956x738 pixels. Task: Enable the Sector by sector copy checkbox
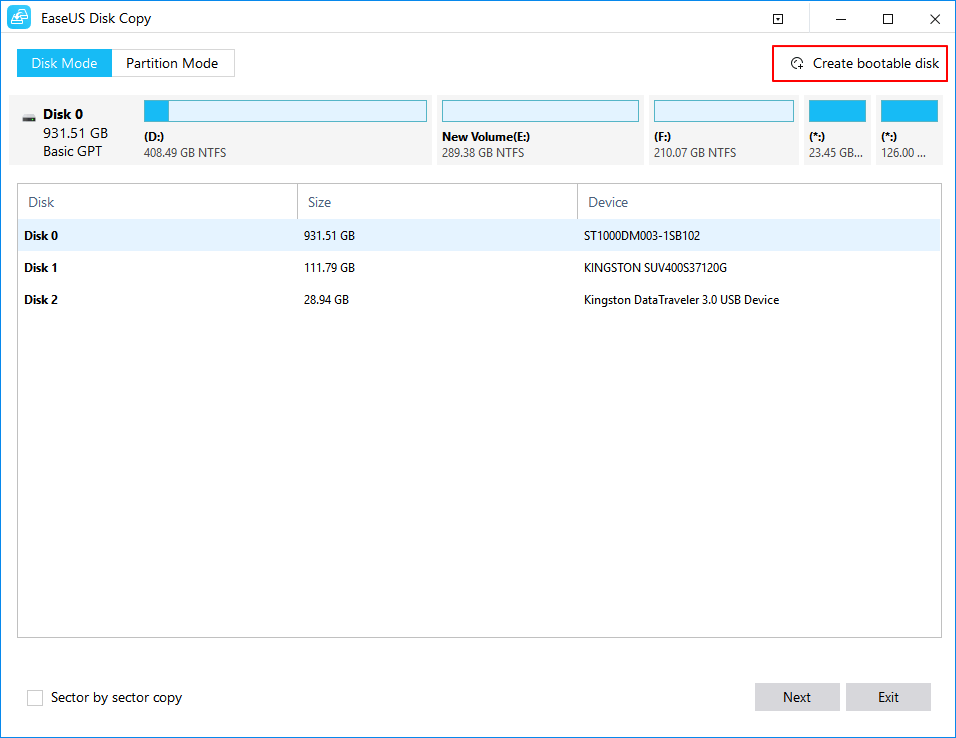pyautogui.click(x=35, y=698)
